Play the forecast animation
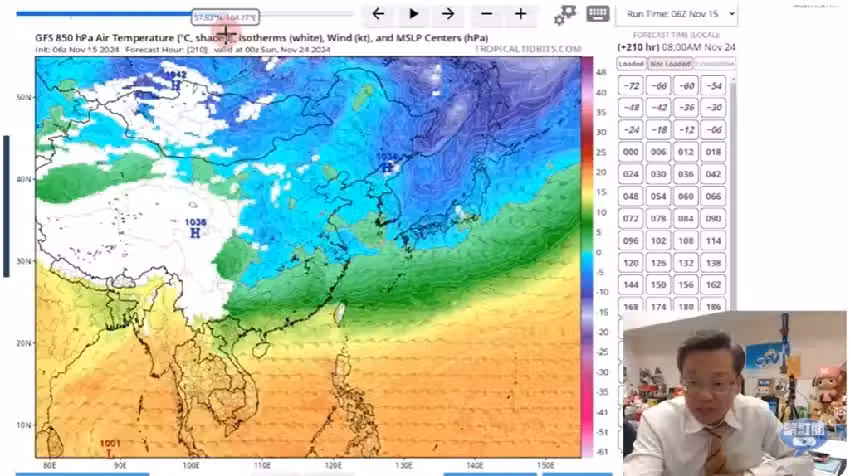Image resolution: width=850 pixels, height=476 pixels. pos(413,14)
